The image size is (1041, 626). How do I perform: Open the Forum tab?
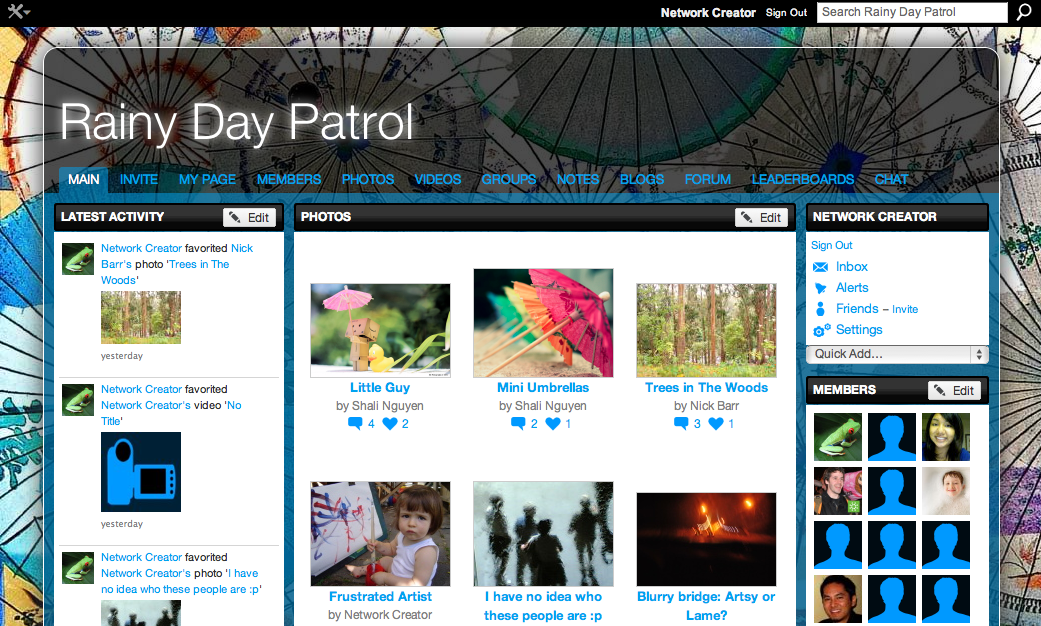tap(708, 179)
